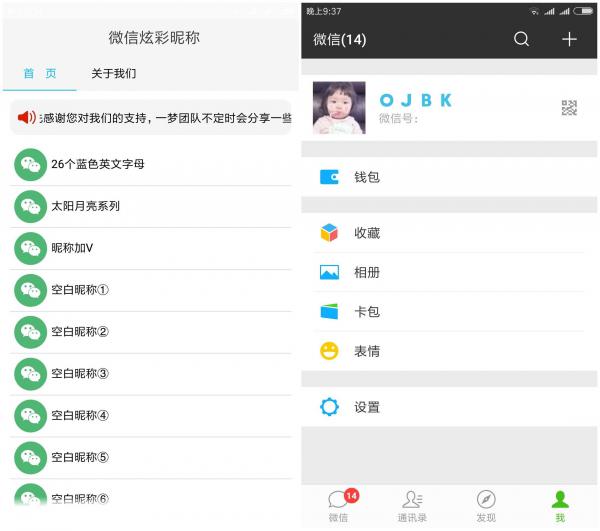Choose the 空白昵称⑤ entry
Viewport: 600px width, 531px height.
coord(151,458)
